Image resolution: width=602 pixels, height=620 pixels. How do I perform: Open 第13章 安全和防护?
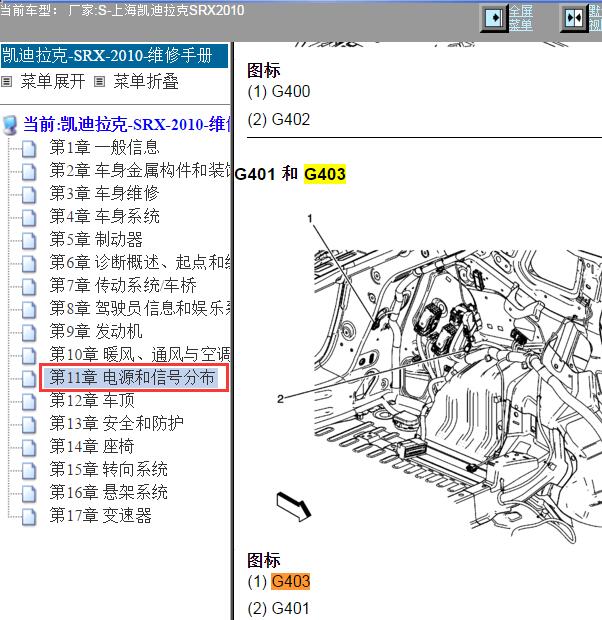point(117,423)
